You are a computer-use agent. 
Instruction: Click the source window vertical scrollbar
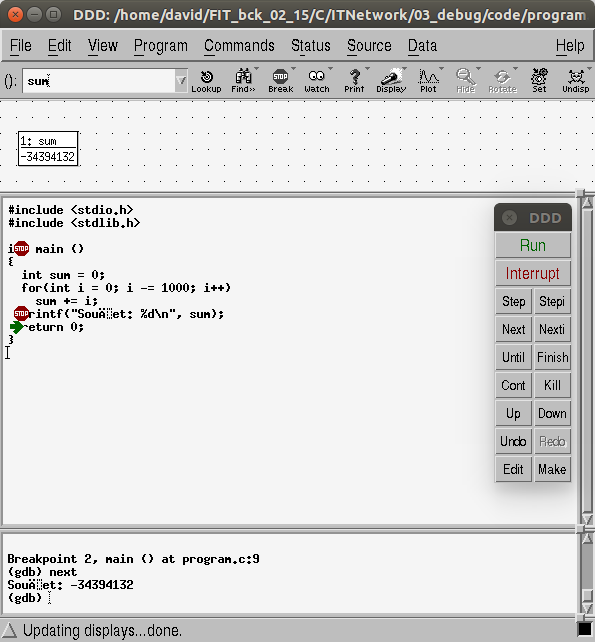586,360
